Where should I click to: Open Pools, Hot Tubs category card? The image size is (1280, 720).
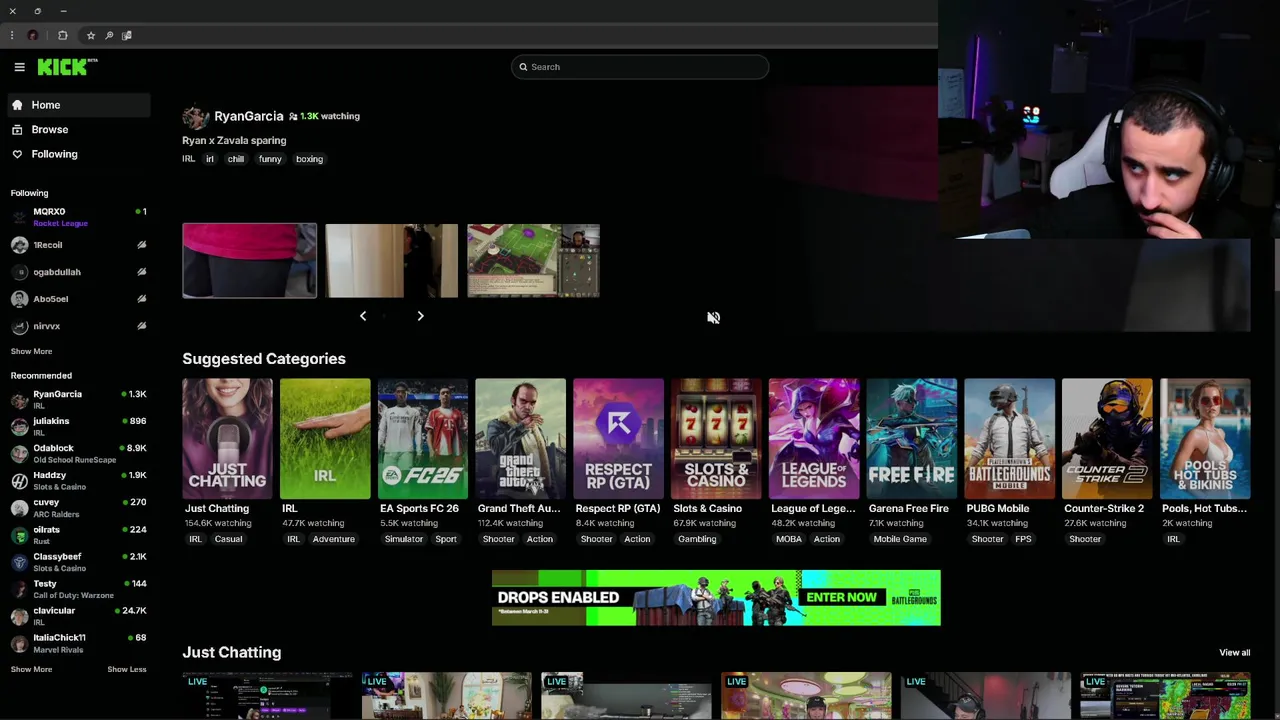point(1205,439)
